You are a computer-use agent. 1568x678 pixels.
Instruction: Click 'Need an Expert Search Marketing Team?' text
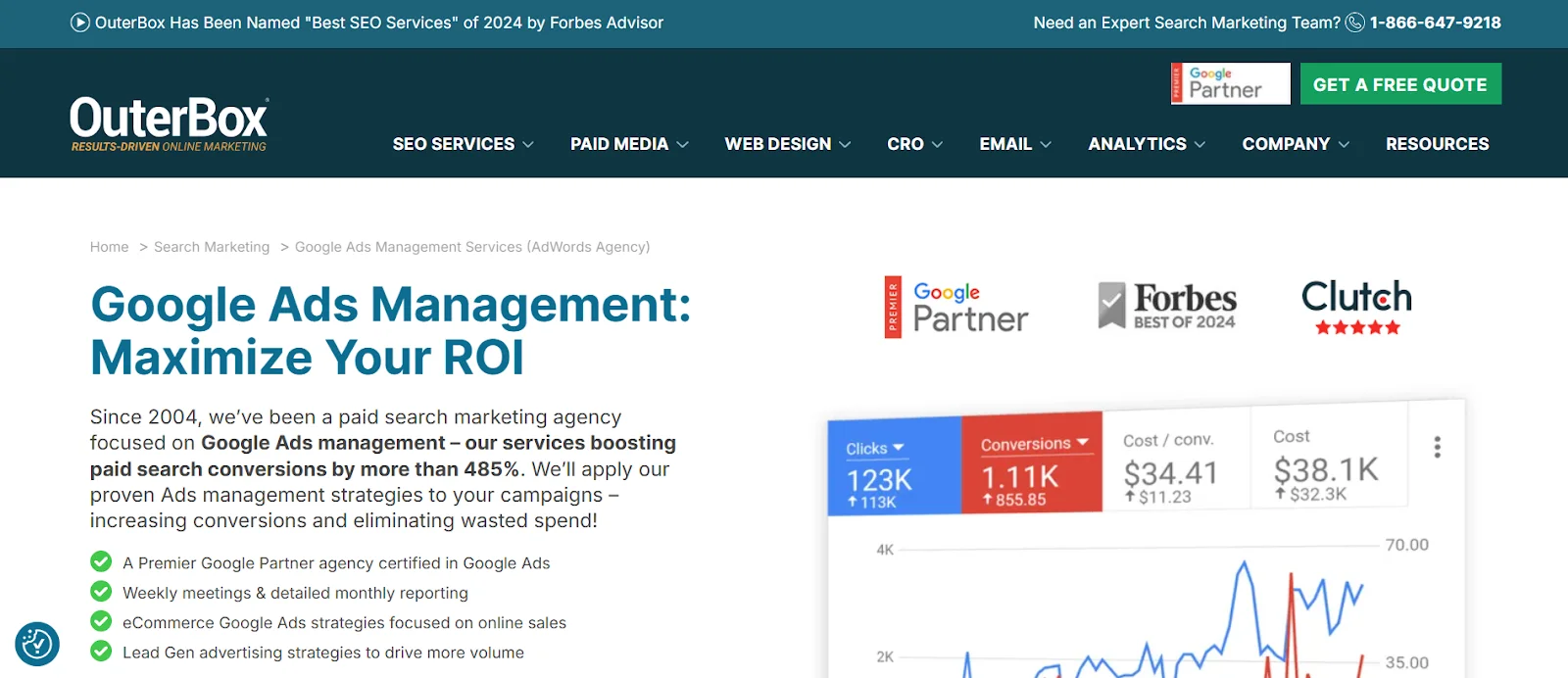pos(1187,23)
